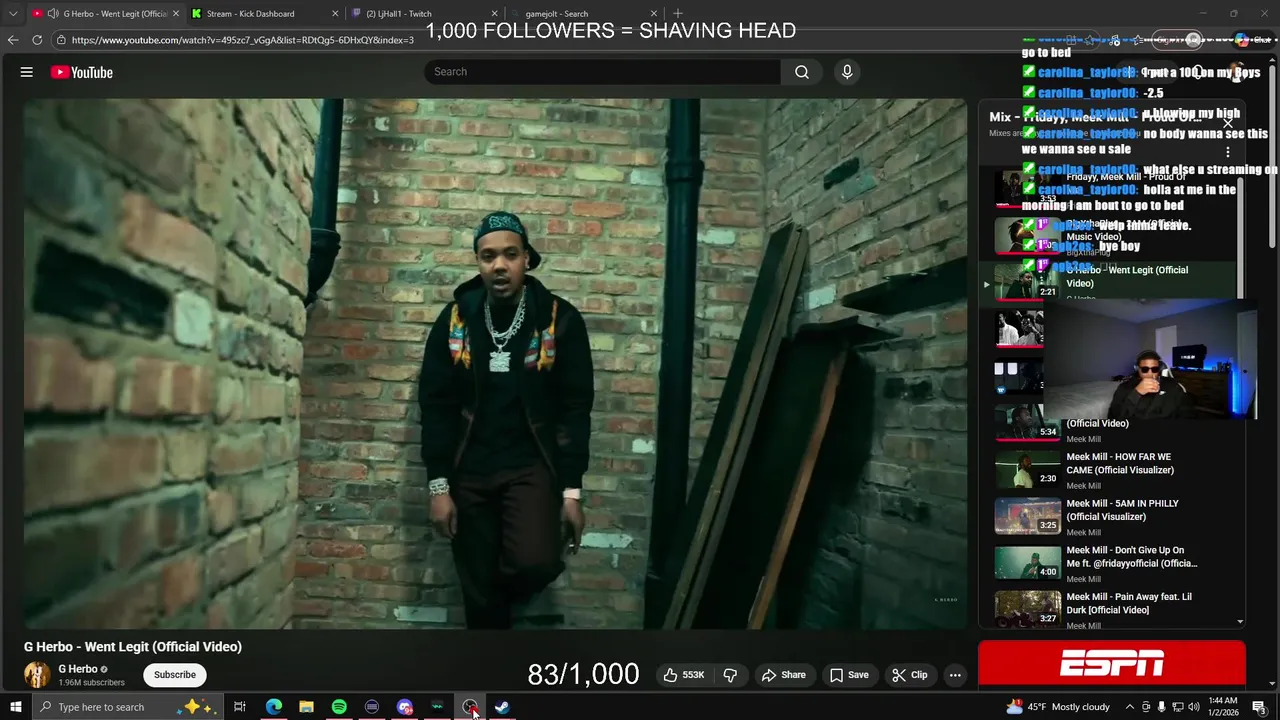Go back one page in the browser
This screenshot has height=720, width=1280.
tap(12, 40)
